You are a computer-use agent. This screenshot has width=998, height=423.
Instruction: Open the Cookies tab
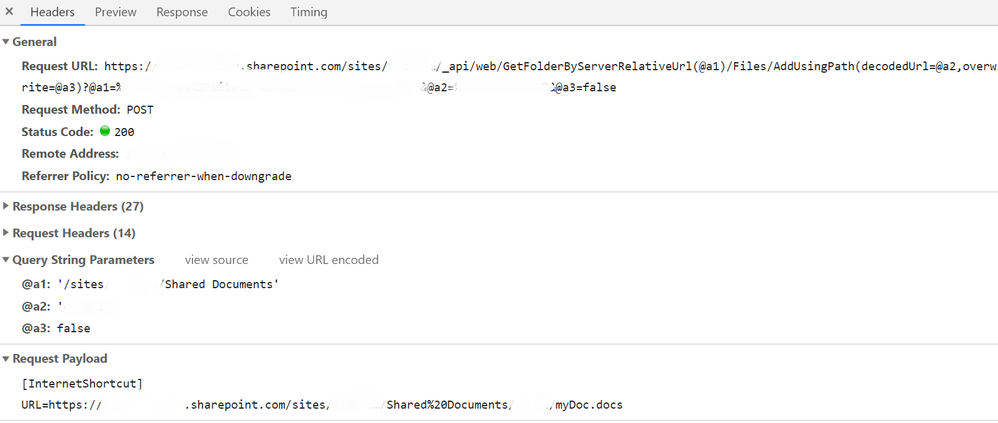[x=249, y=12]
